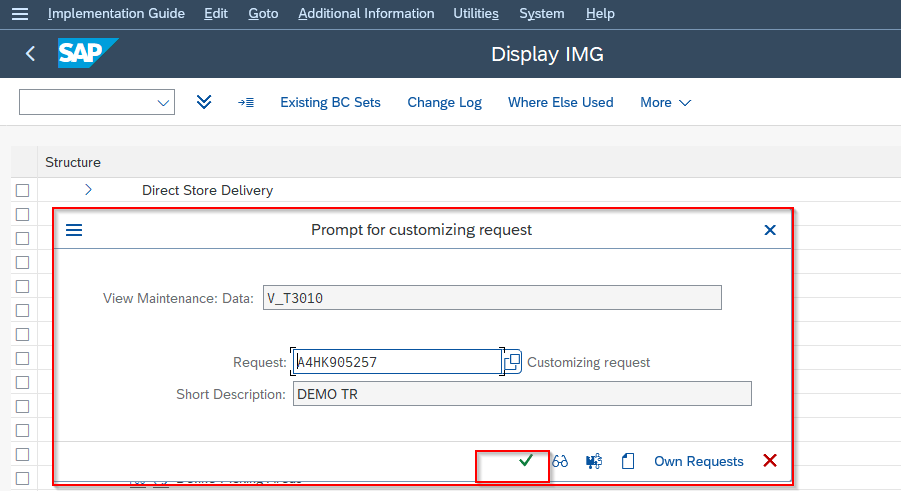Image resolution: width=901 pixels, height=491 pixels.
Task: Select the Direct Store Delivery row text
Action: [x=207, y=190]
